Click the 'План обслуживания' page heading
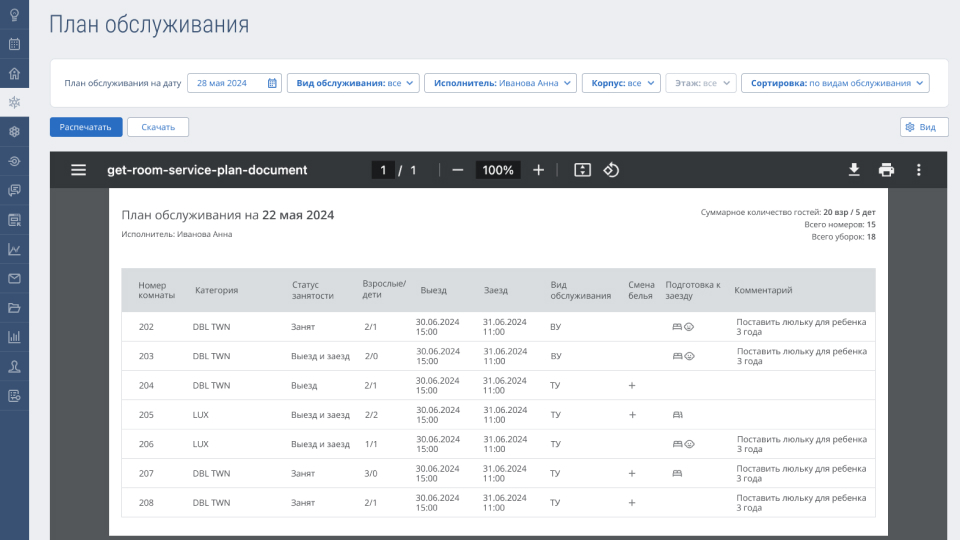 pyautogui.click(x=149, y=24)
